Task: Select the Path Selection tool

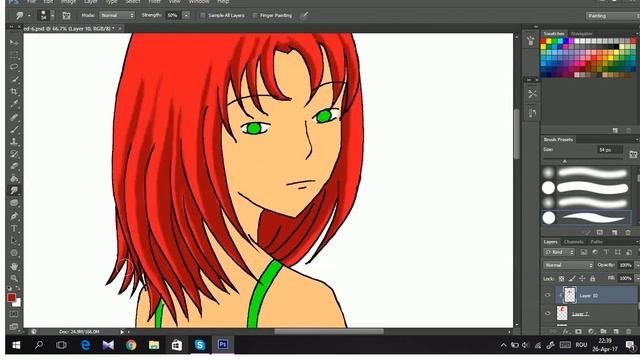Action: point(14,240)
